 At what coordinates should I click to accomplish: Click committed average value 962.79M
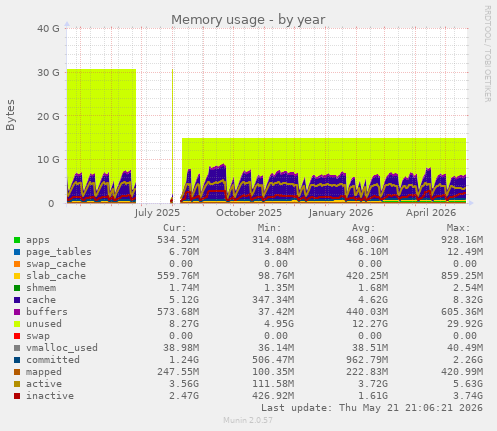coord(367,360)
